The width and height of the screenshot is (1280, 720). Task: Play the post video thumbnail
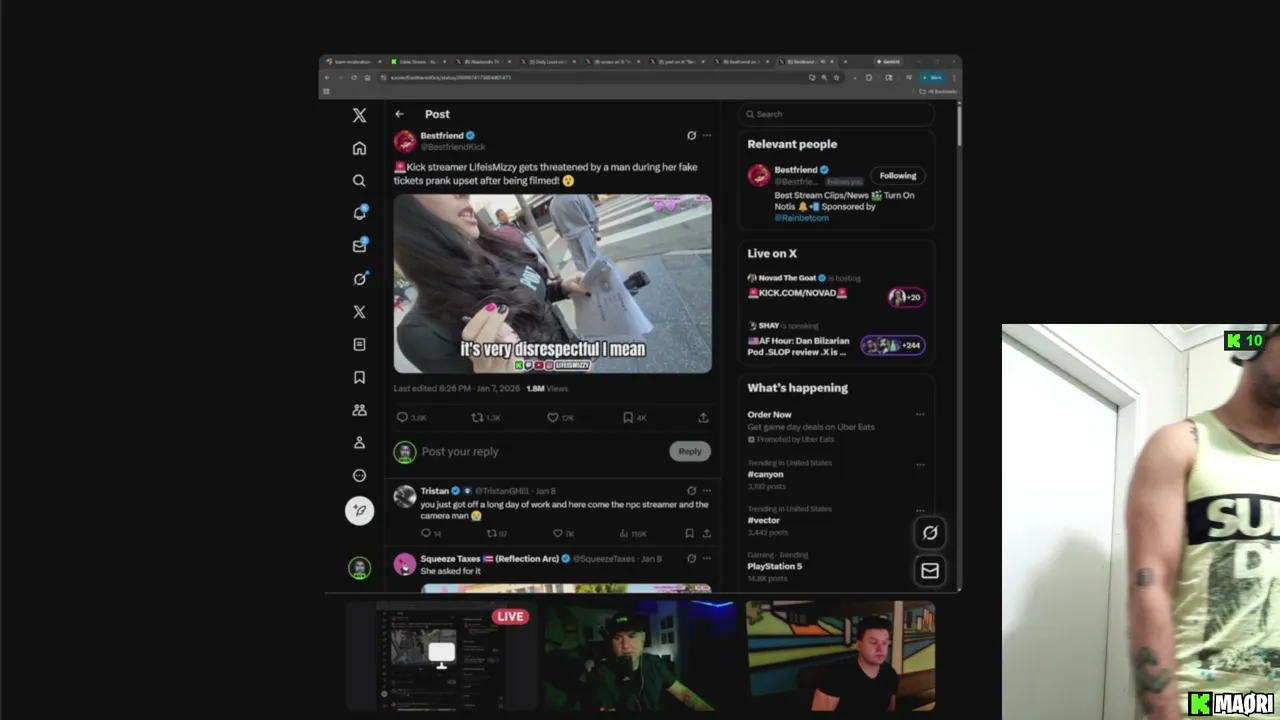552,283
